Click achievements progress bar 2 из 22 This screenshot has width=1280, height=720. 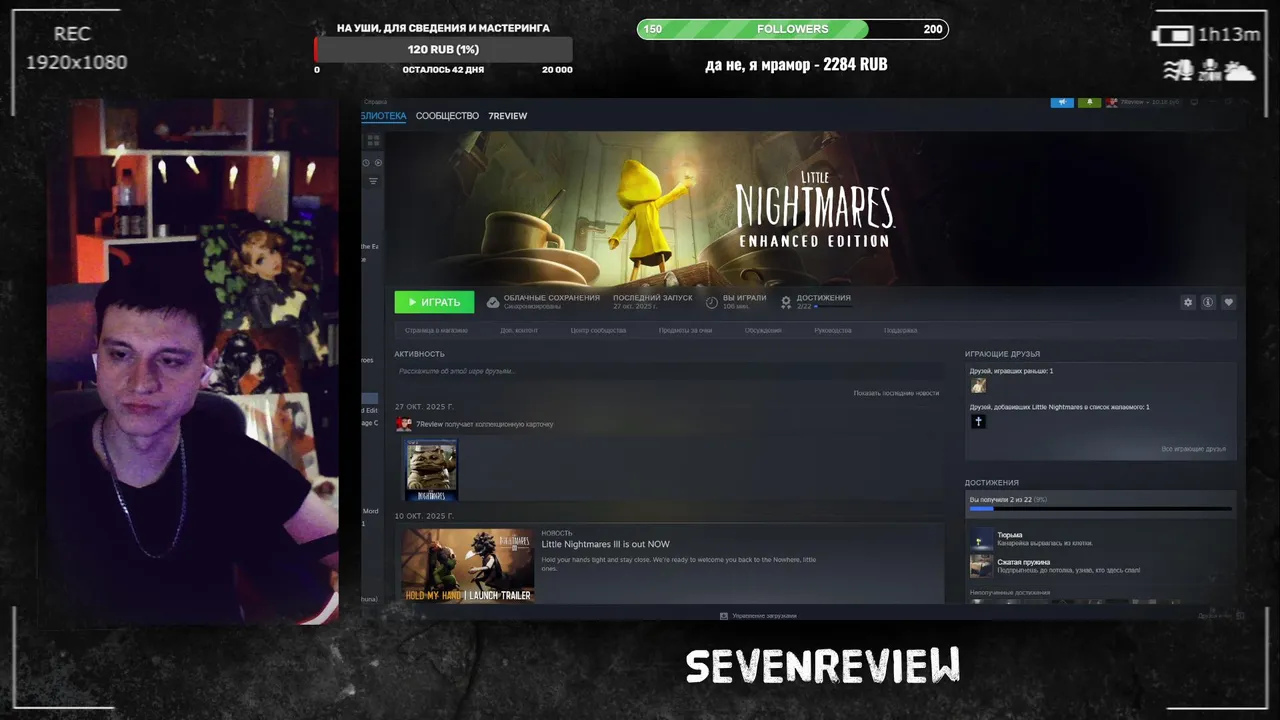point(1100,509)
